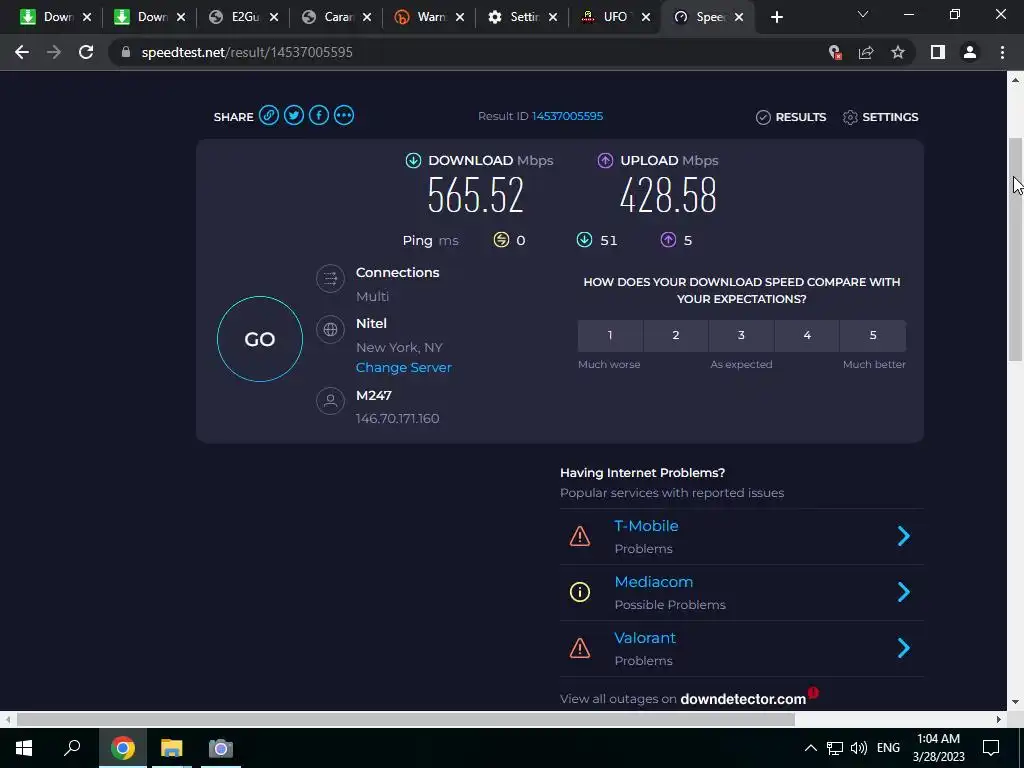
Task: Click the upload arrow icon
Action: tap(605, 161)
